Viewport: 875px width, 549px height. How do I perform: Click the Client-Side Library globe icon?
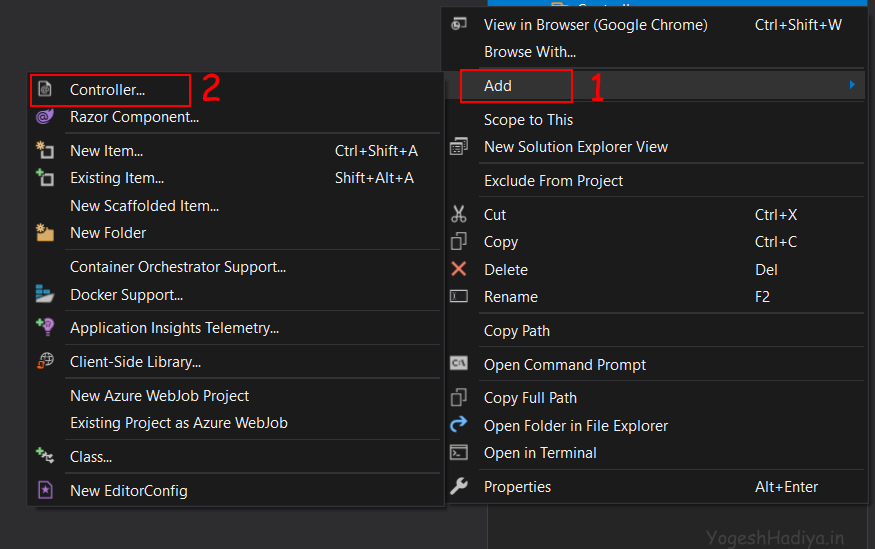coord(45,361)
